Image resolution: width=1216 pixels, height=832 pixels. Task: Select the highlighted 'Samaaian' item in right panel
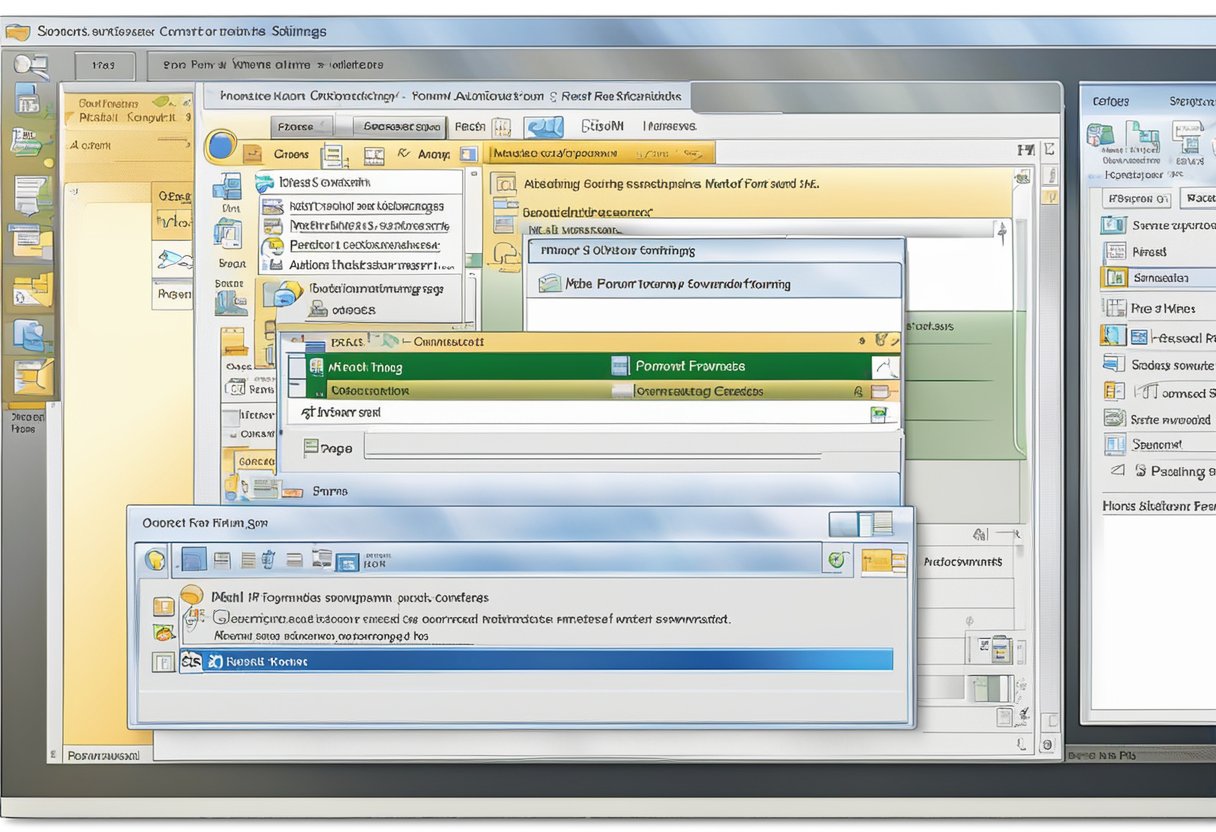pyautogui.click(x=1160, y=278)
